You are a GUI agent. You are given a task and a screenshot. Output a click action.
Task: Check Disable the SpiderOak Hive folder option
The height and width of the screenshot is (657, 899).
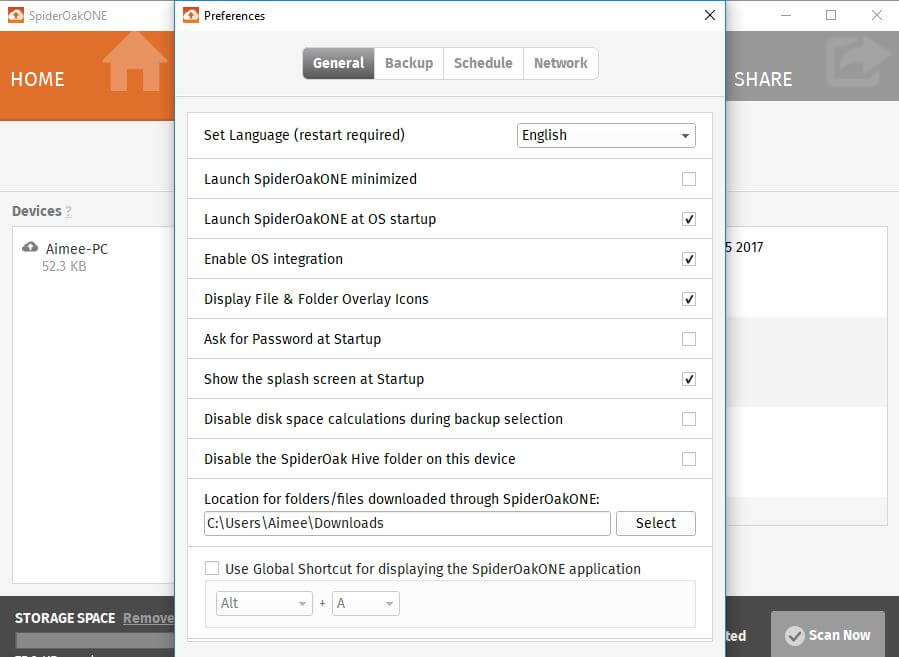coord(689,459)
